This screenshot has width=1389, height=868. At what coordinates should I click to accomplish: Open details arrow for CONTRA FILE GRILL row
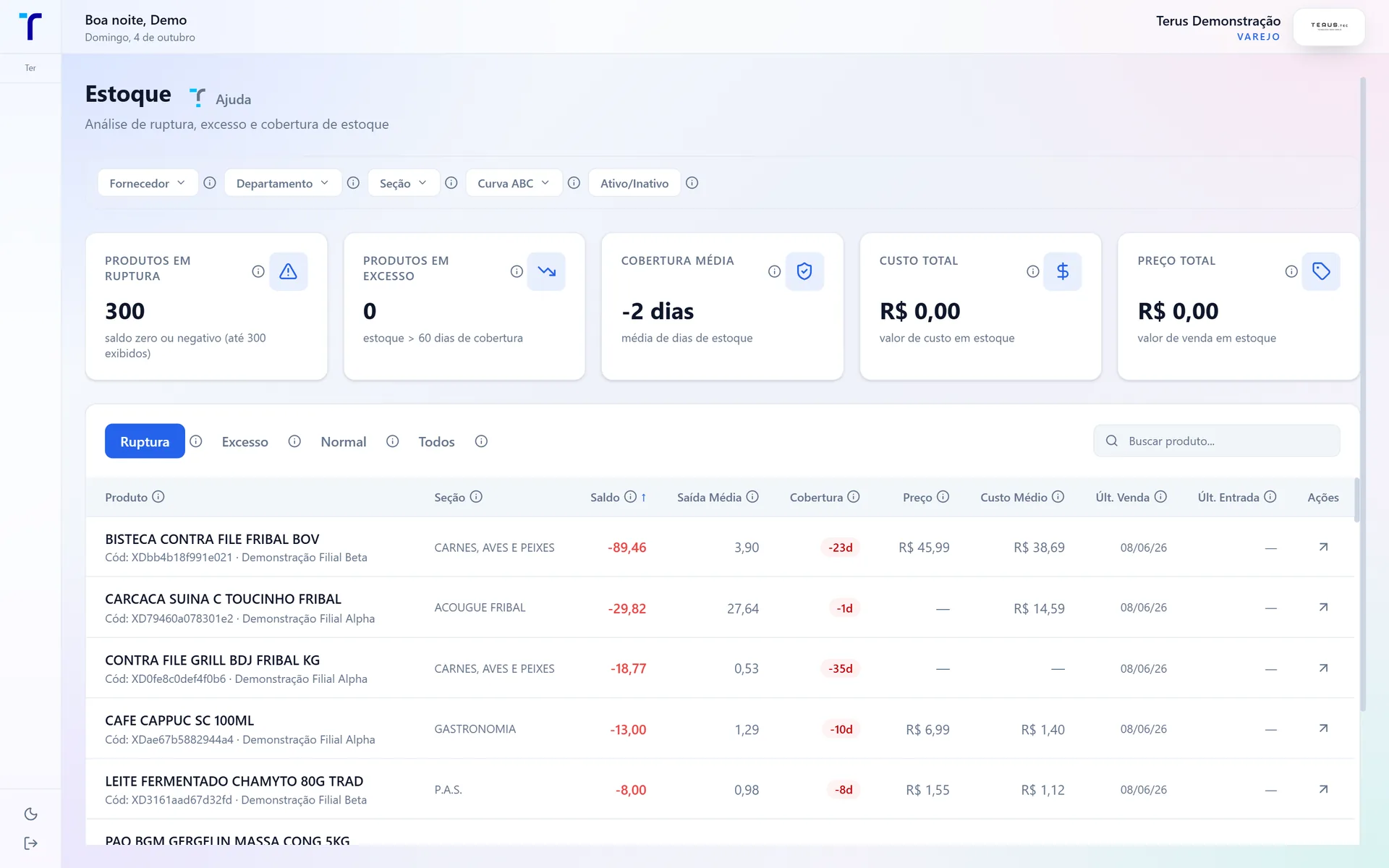1323,668
